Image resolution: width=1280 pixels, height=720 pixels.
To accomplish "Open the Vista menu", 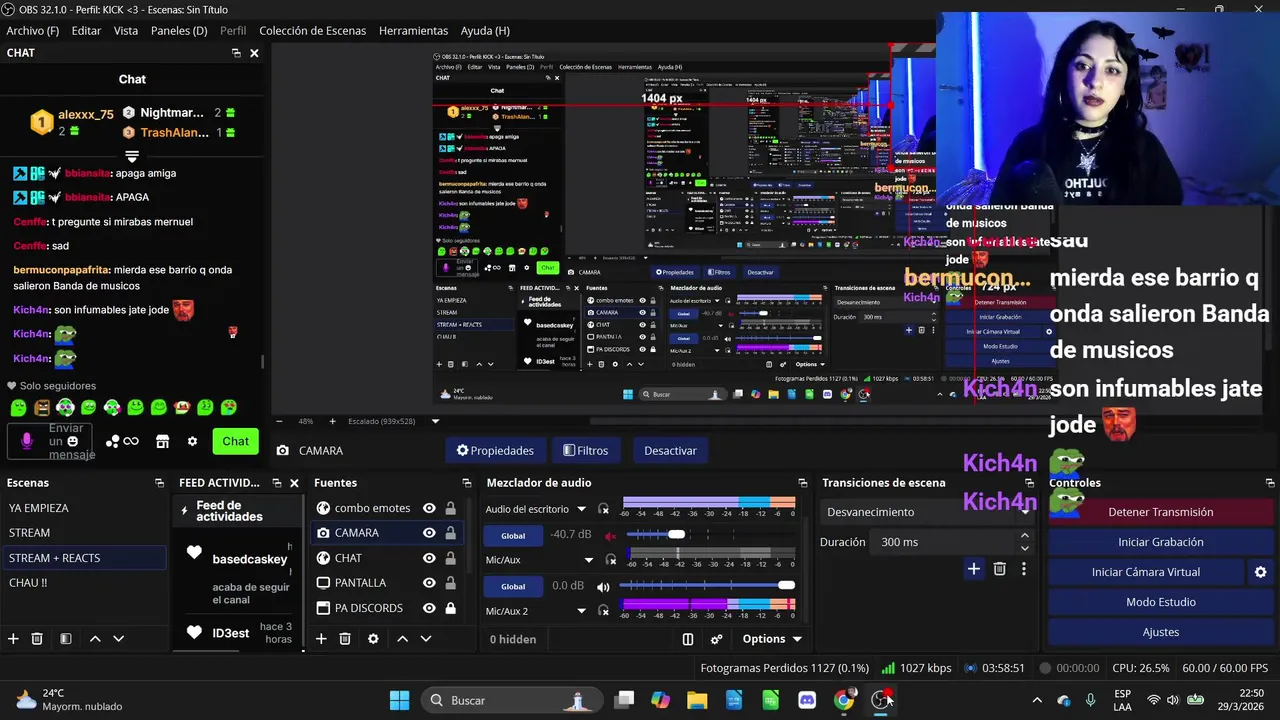I will coord(126,31).
